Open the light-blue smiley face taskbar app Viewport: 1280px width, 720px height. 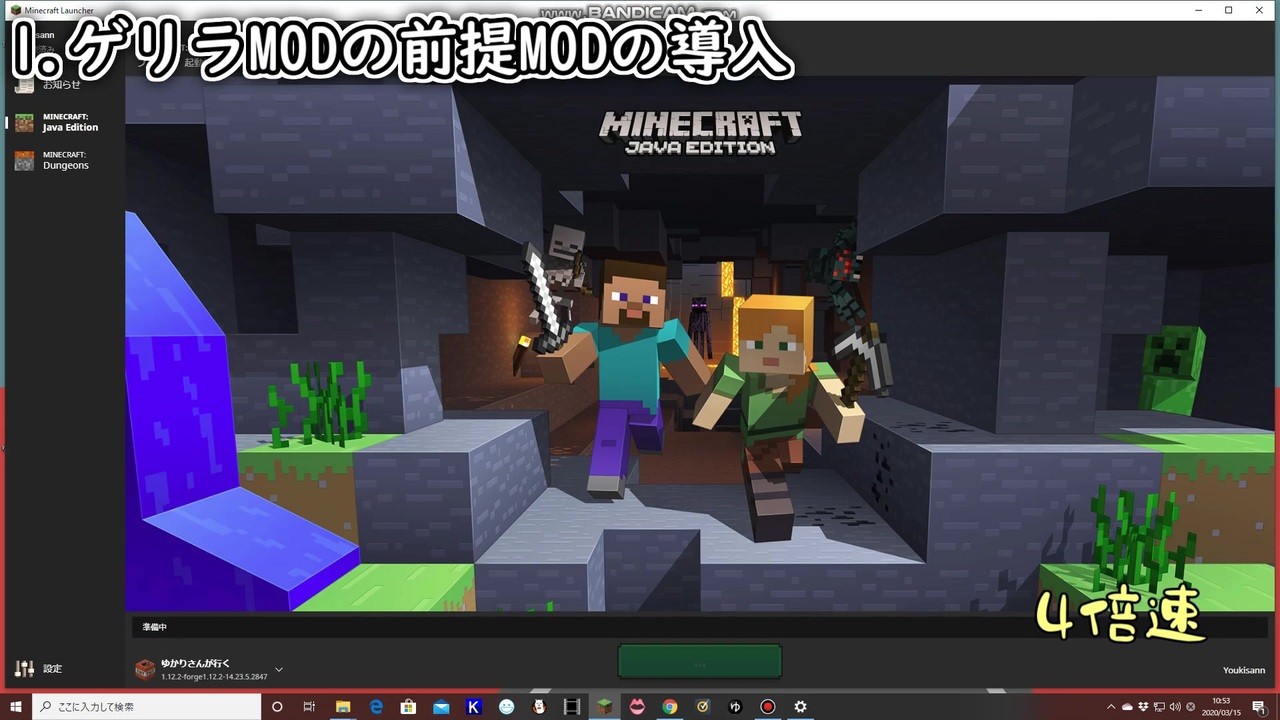point(507,706)
